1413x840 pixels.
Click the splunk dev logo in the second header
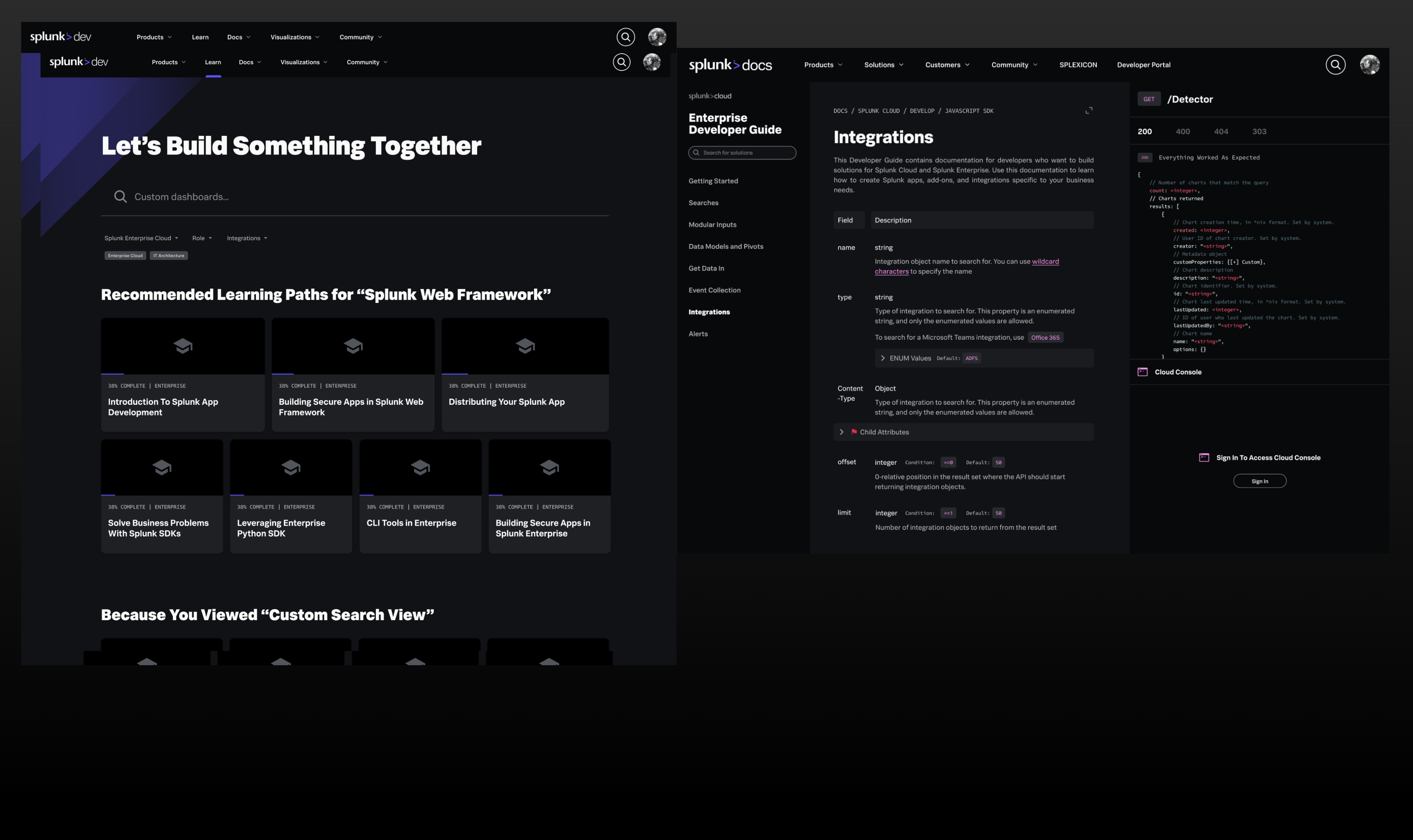pos(79,62)
